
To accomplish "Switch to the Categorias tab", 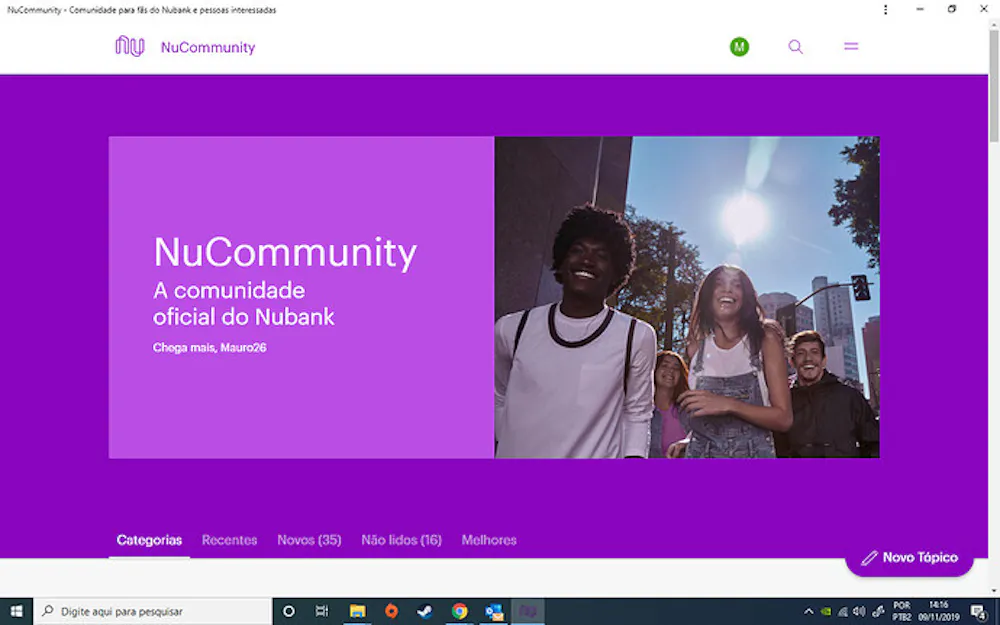I will pos(149,540).
